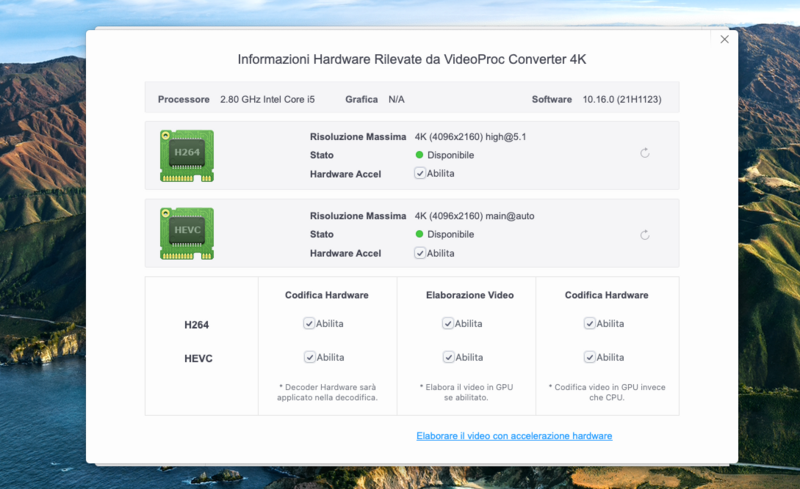Toggle H264 Abilita in the rightmost table column

pos(590,323)
